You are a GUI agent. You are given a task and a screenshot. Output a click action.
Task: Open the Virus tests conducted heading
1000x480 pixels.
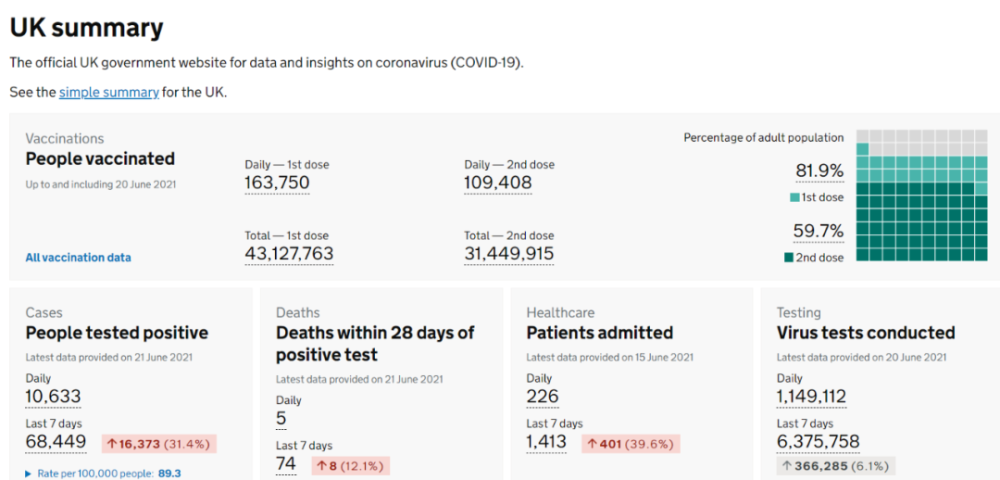(866, 332)
